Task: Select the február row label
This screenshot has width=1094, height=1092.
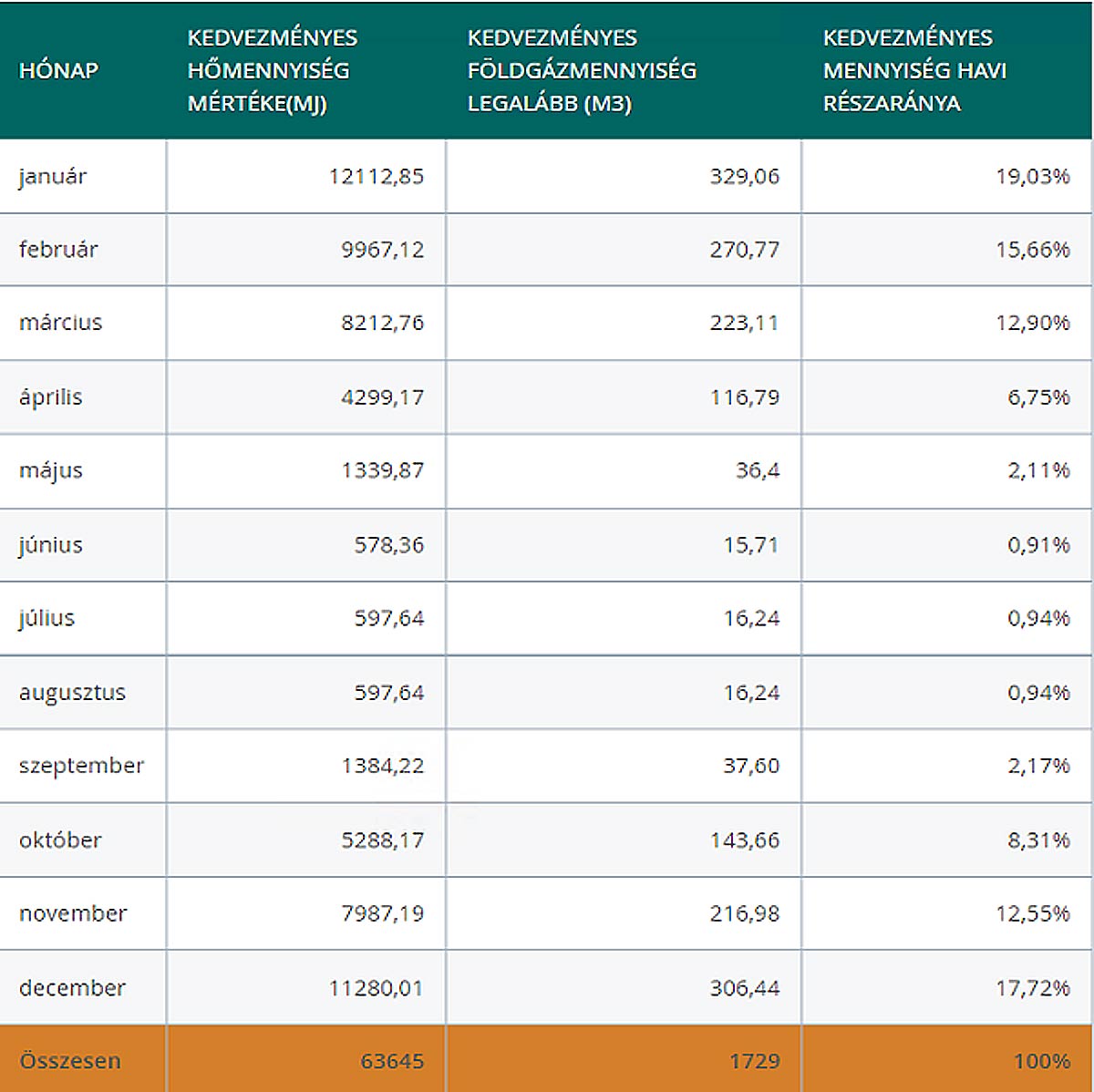Action: click(x=58, y=249)
